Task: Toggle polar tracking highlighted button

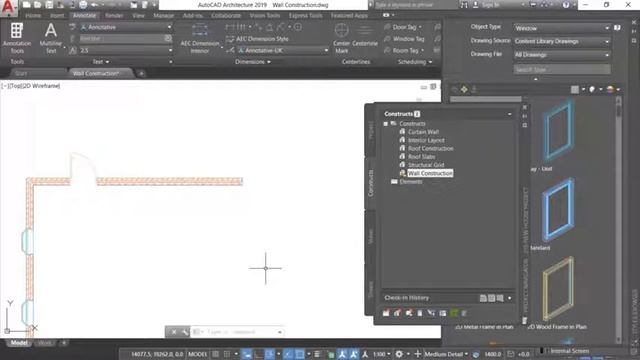Action: point(270,354)
